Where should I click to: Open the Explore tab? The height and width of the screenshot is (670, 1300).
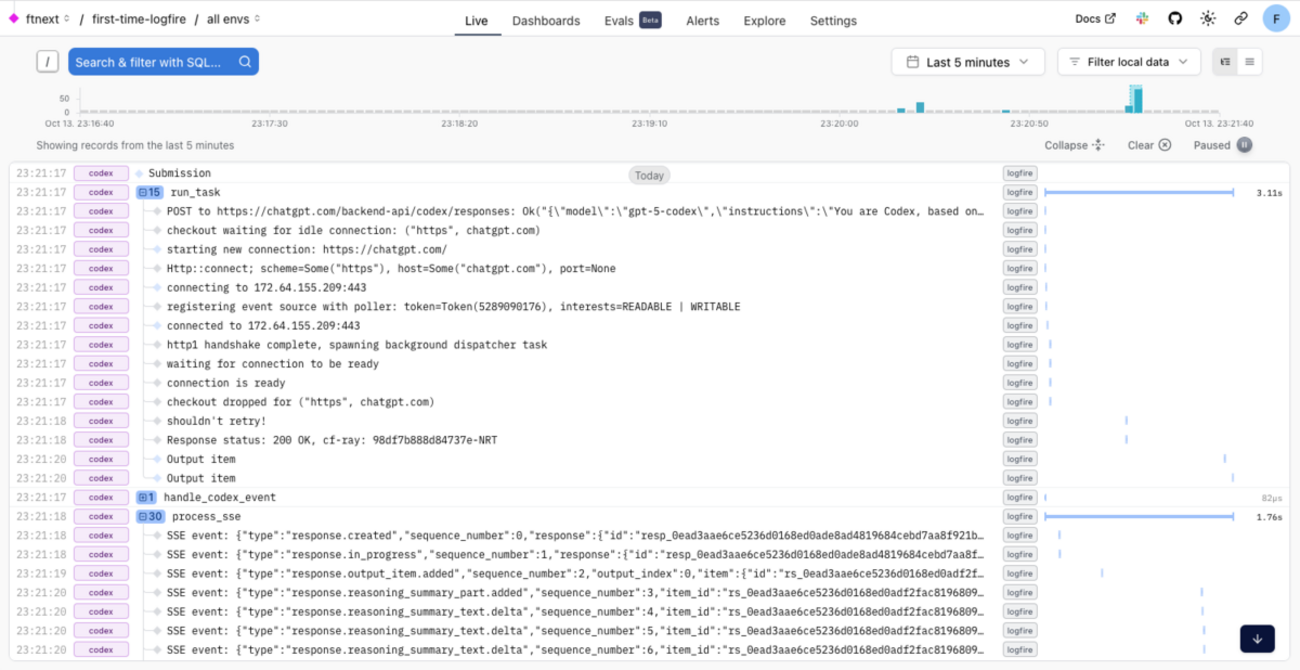764,20
